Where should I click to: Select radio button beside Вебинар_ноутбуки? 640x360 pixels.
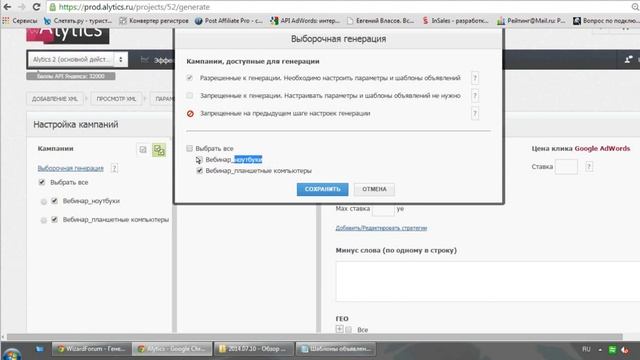pyautogui.click(x=44, y=202)
